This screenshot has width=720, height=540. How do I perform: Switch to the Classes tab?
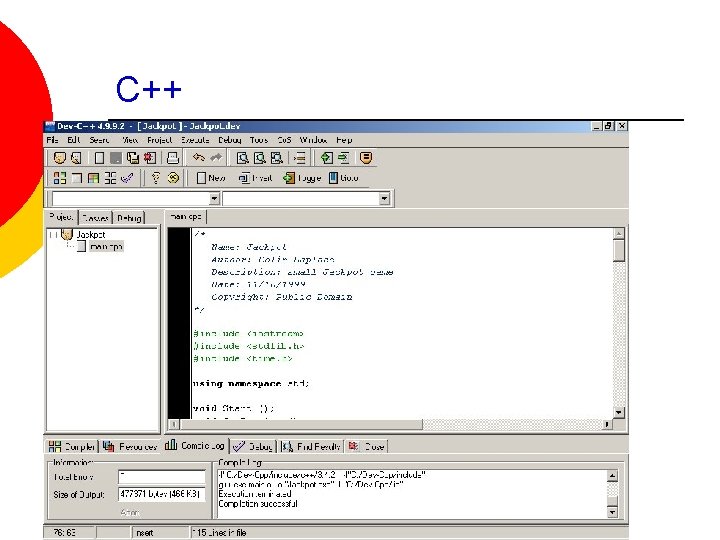(96, 218)
